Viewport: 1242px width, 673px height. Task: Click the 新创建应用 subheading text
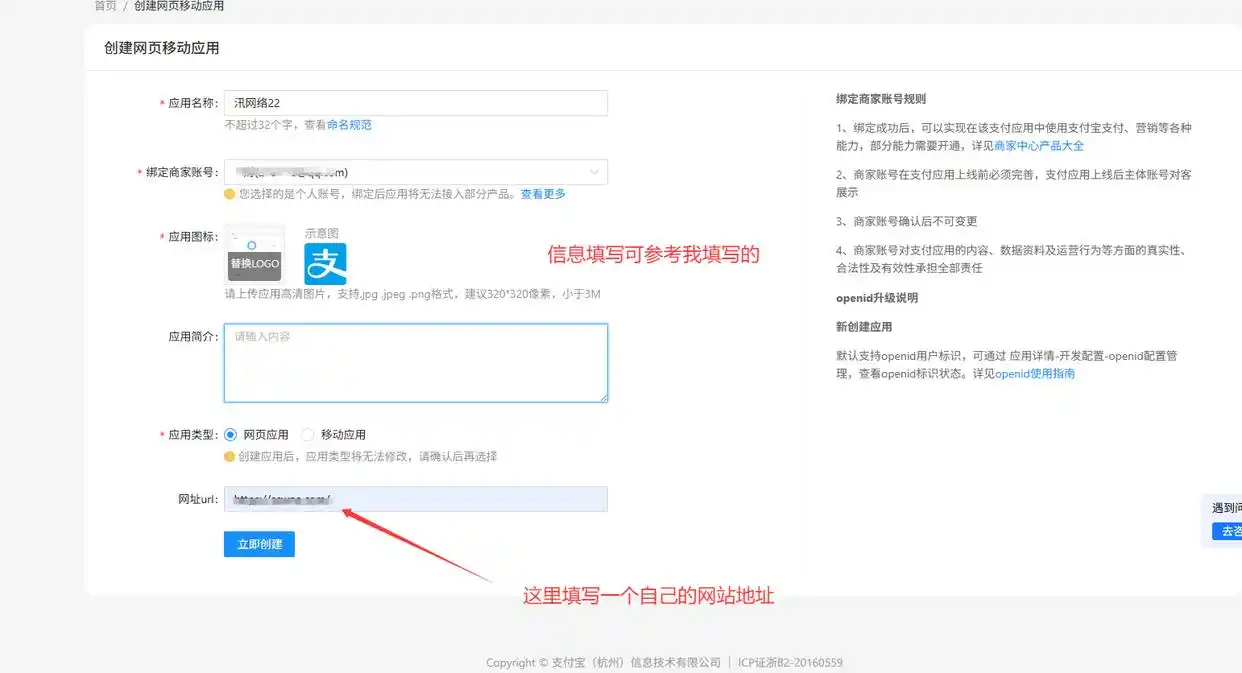coord(864,327)
